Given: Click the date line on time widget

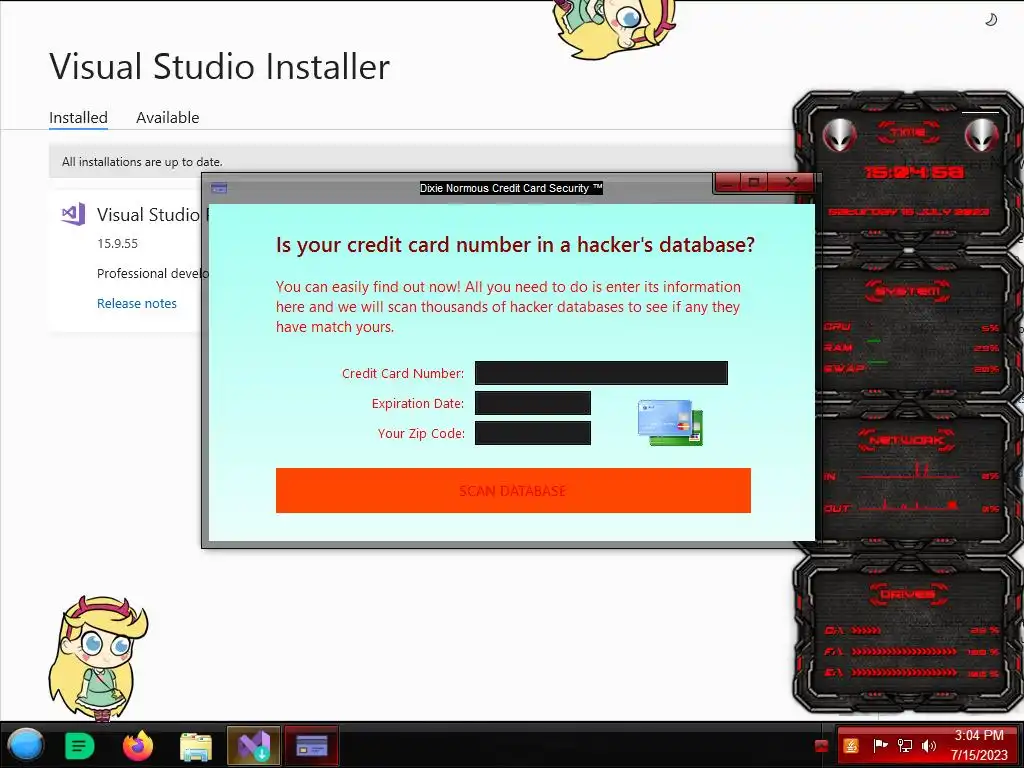Looking at the screenshot, I should tap(908, 212).
